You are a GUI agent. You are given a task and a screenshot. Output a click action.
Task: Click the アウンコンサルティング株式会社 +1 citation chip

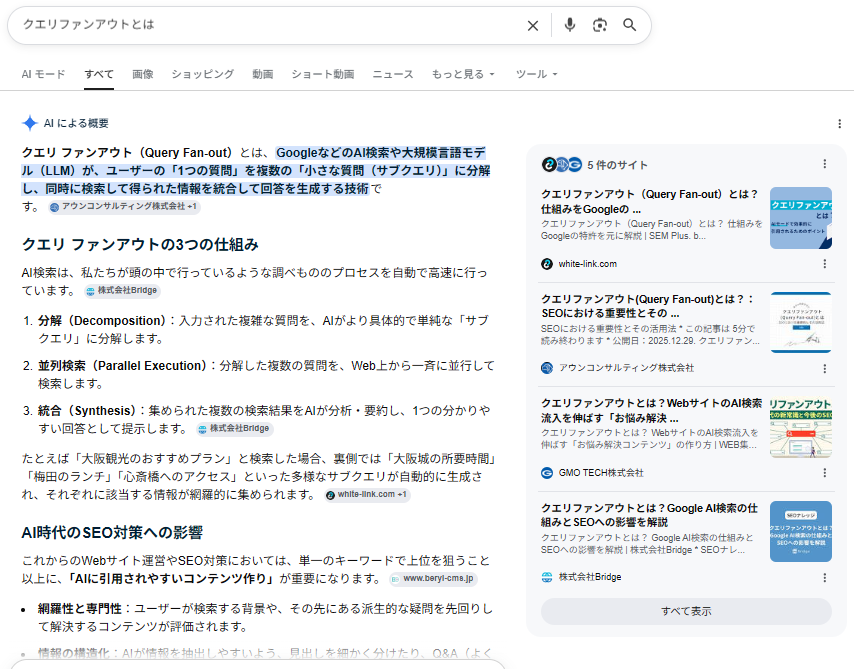pos(124,206)
